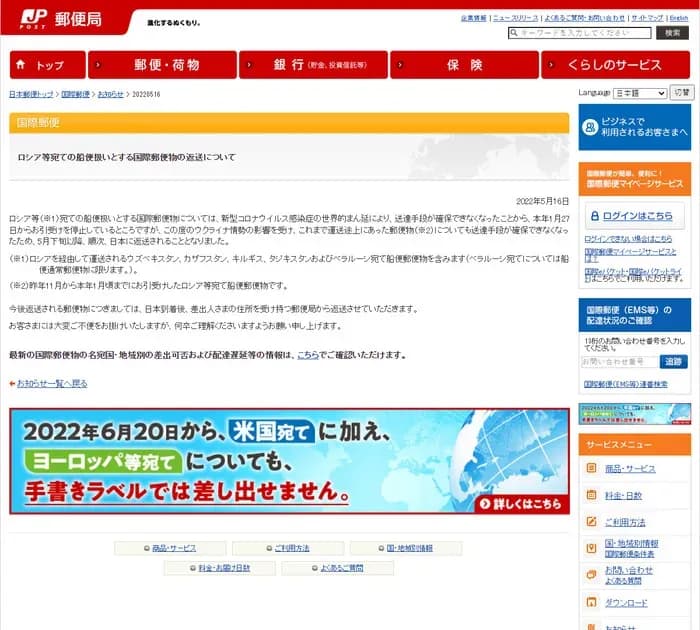Click the 国・地域別情報 map pin icon
Image resolution: width=700 pixels, height=630 pixels.
point(593,548)
